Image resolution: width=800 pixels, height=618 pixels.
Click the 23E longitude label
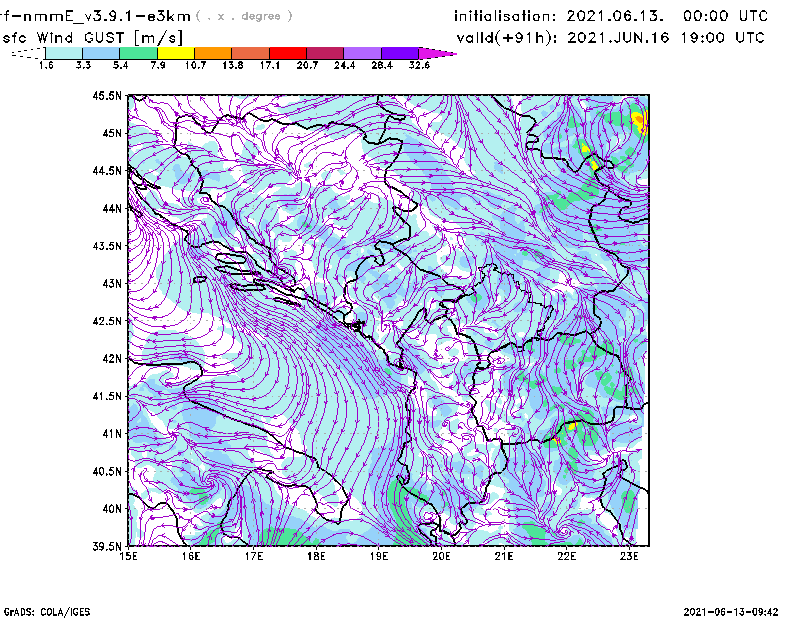click(629, 556)
